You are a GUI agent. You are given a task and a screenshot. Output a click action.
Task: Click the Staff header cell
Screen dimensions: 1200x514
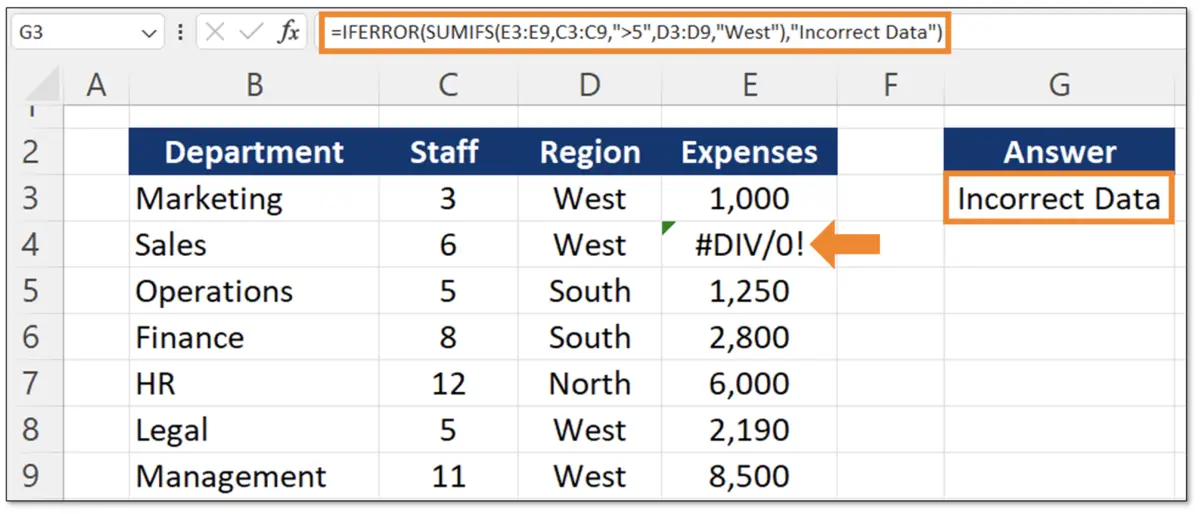[448, 152]
